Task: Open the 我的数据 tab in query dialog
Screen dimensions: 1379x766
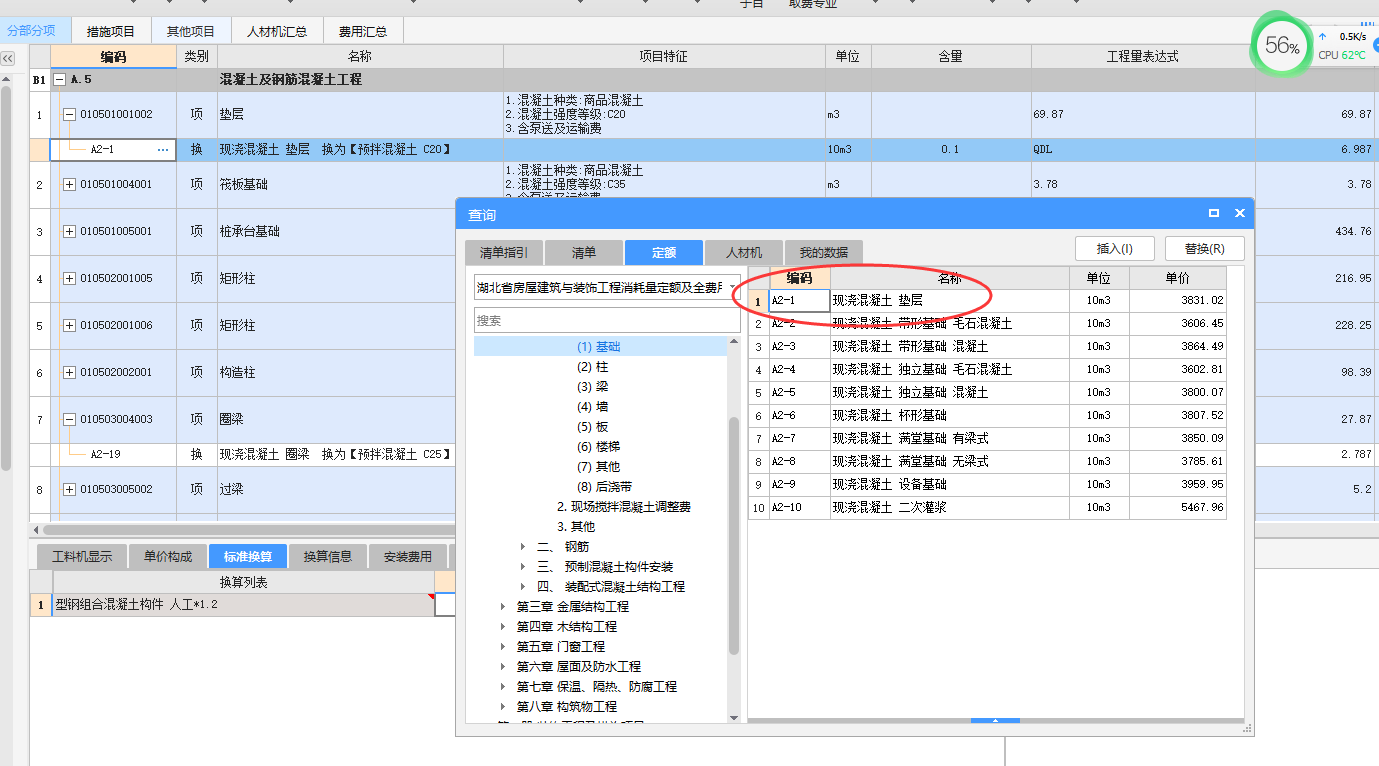Action: tap(823, 252)
